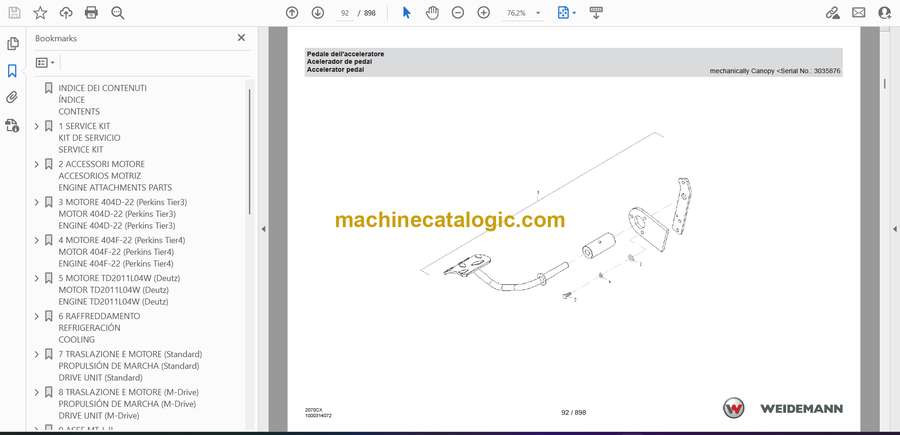900x435 pixels.
Task: Expand the 6 RAFFREDDAMENTO bookmark
Action: 37,316
